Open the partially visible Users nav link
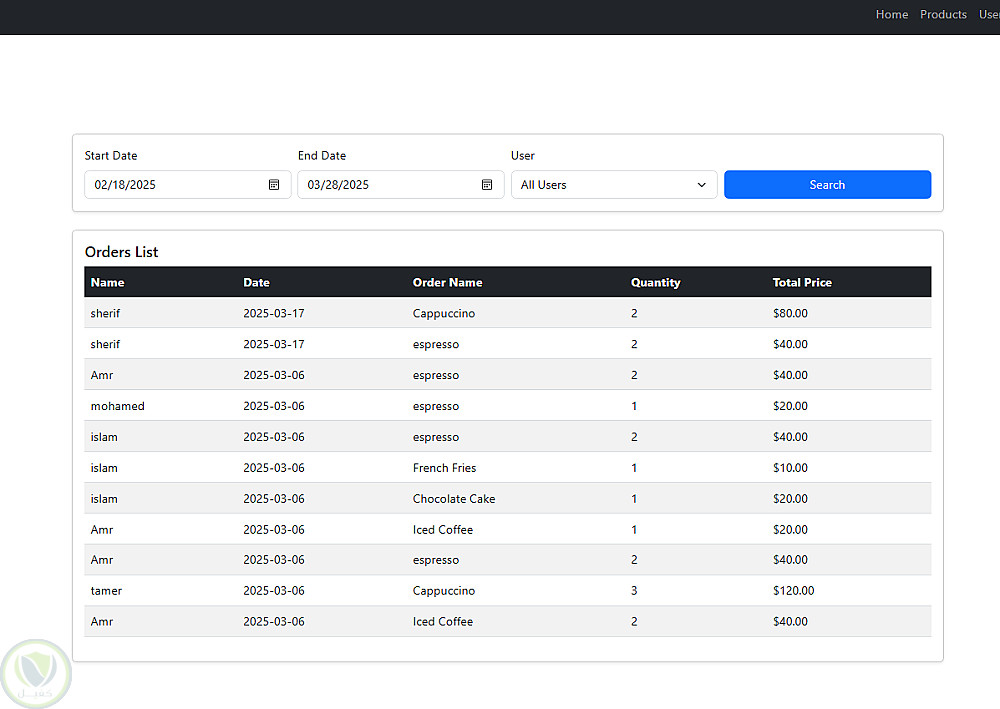The height and width of the screenshot is (709, 1000). 989,15
